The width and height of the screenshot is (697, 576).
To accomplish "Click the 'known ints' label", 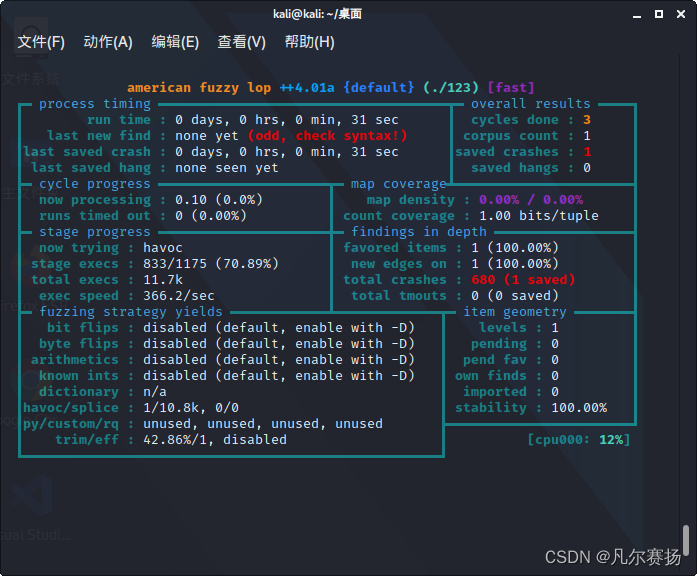I will 79,376.
